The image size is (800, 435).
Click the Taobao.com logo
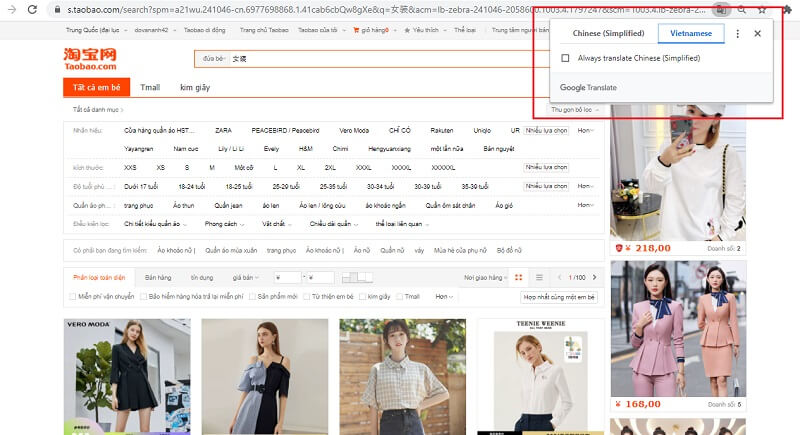pos(90,59)
